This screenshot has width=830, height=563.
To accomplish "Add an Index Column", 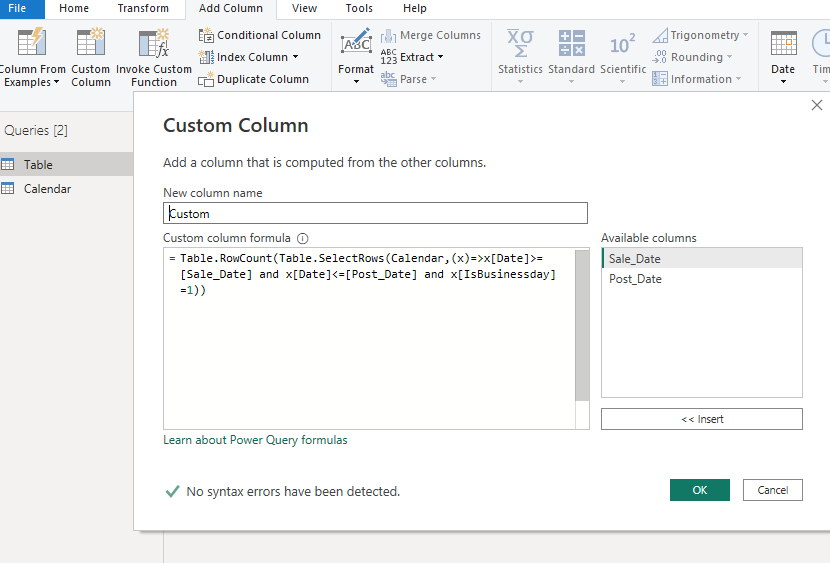I will tap(248, 57).
